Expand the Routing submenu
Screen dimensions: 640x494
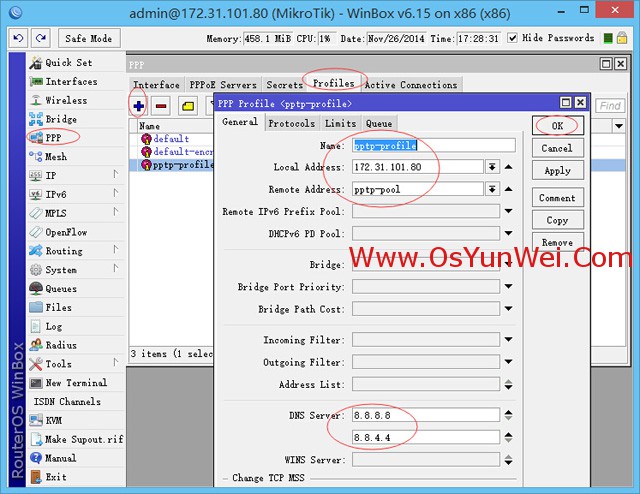point(116,250)
